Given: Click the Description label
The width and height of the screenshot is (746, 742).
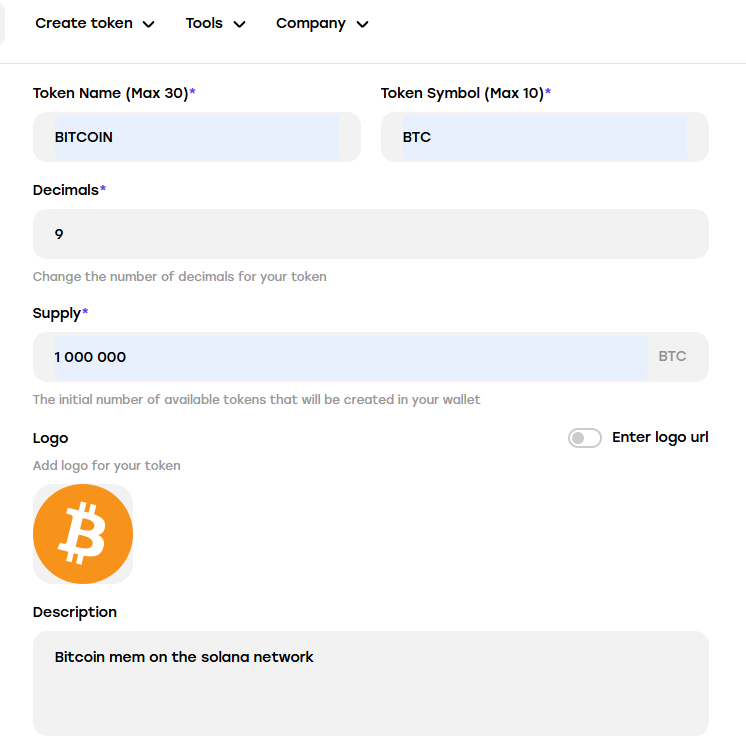Looking at the screenshot, I should click(75, 612).
